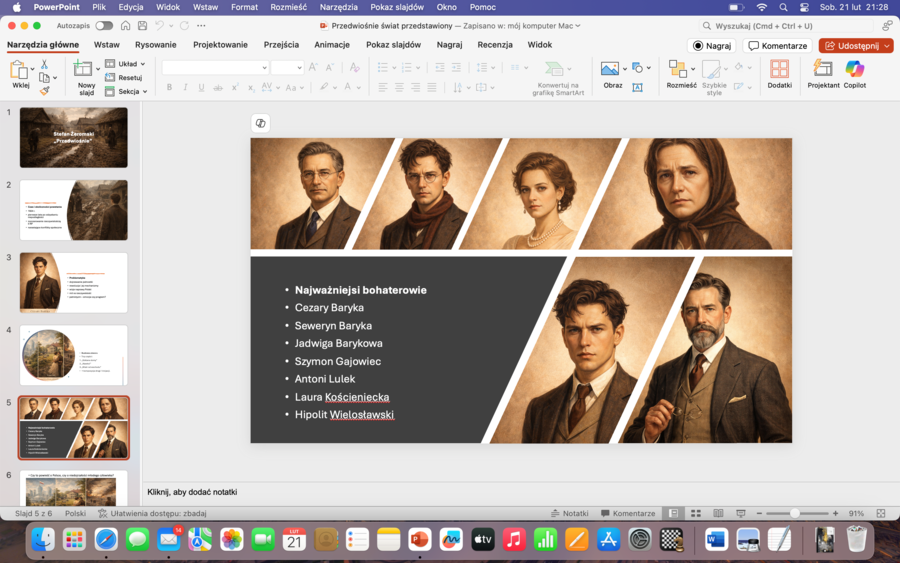Open PowerPoint from the Dock
This screenshot has width=900, height=563.
click(x=419, y=540)
